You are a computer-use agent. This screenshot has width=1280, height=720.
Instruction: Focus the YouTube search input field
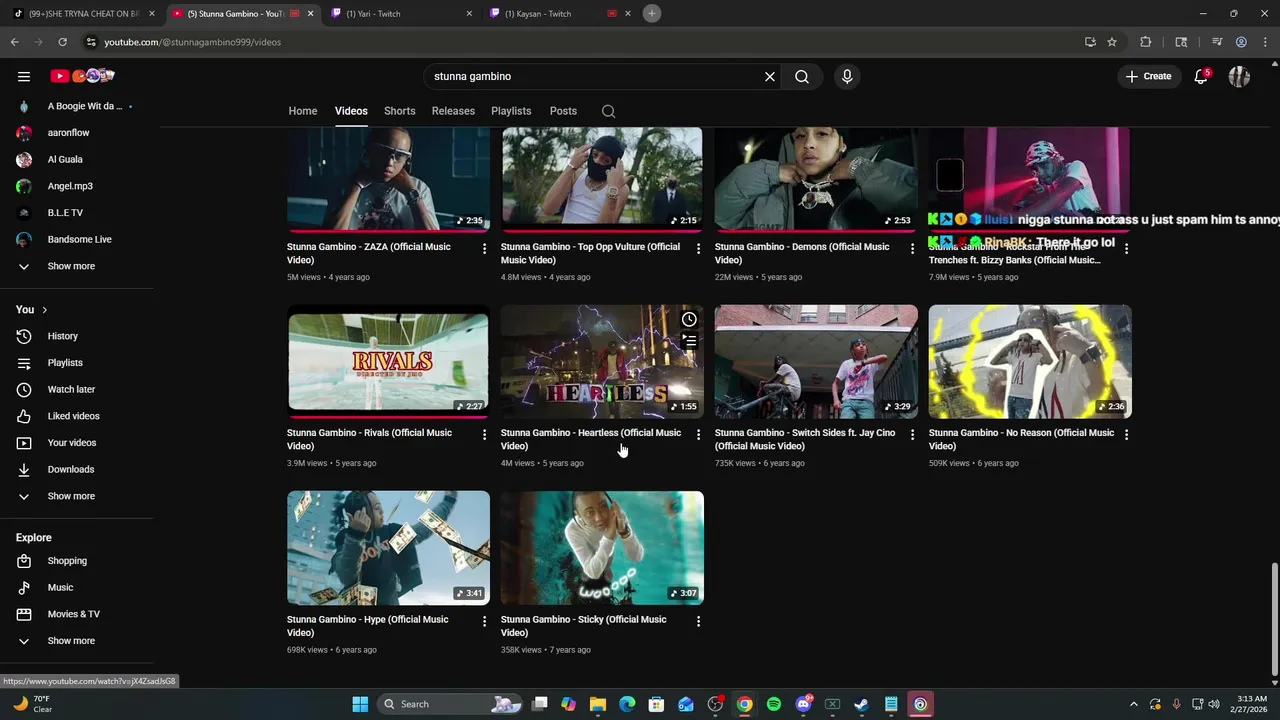point(595,76)
